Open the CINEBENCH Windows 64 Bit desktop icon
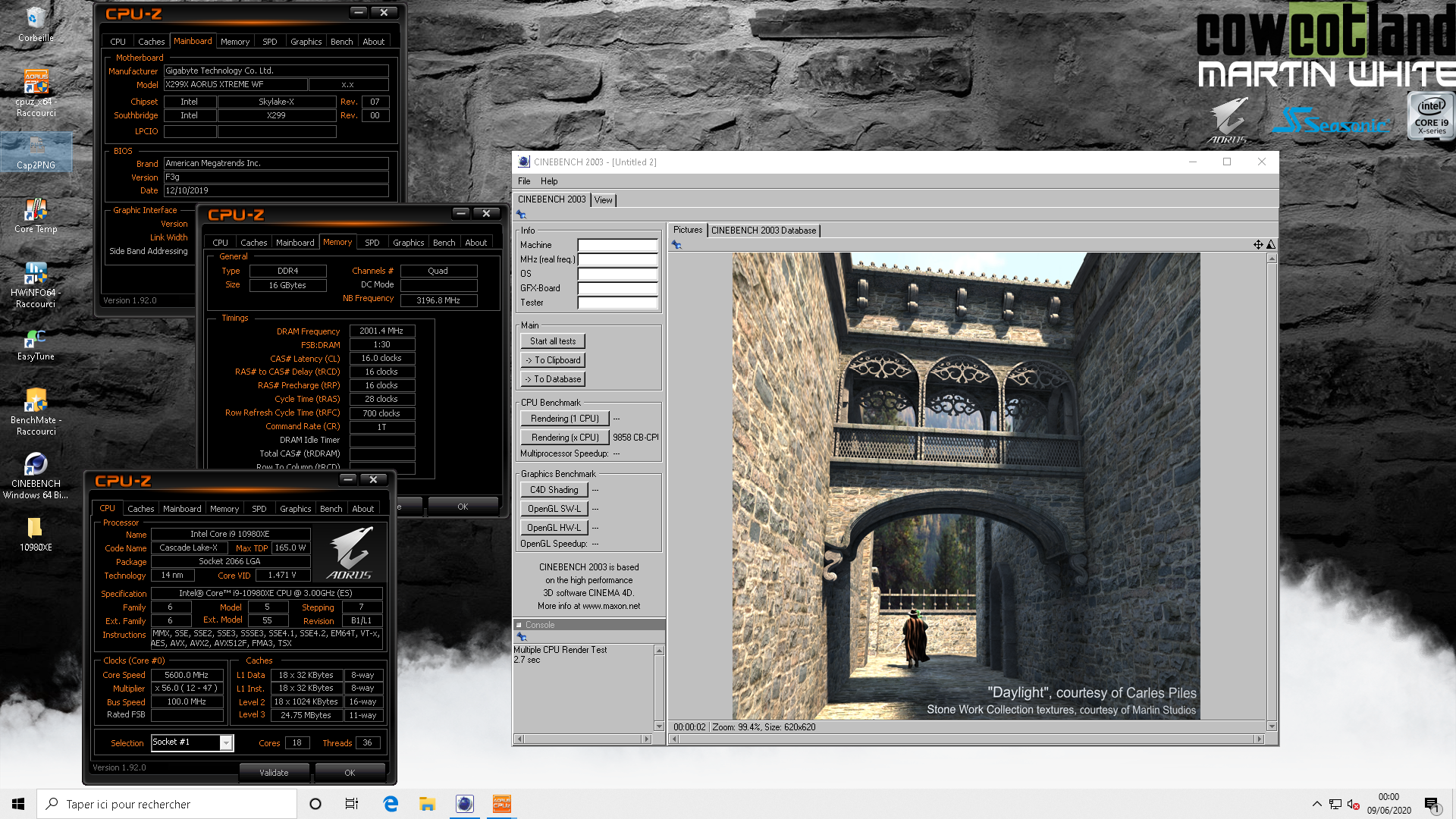This screenshot has width=1456, height=819. tap(36, 476)
